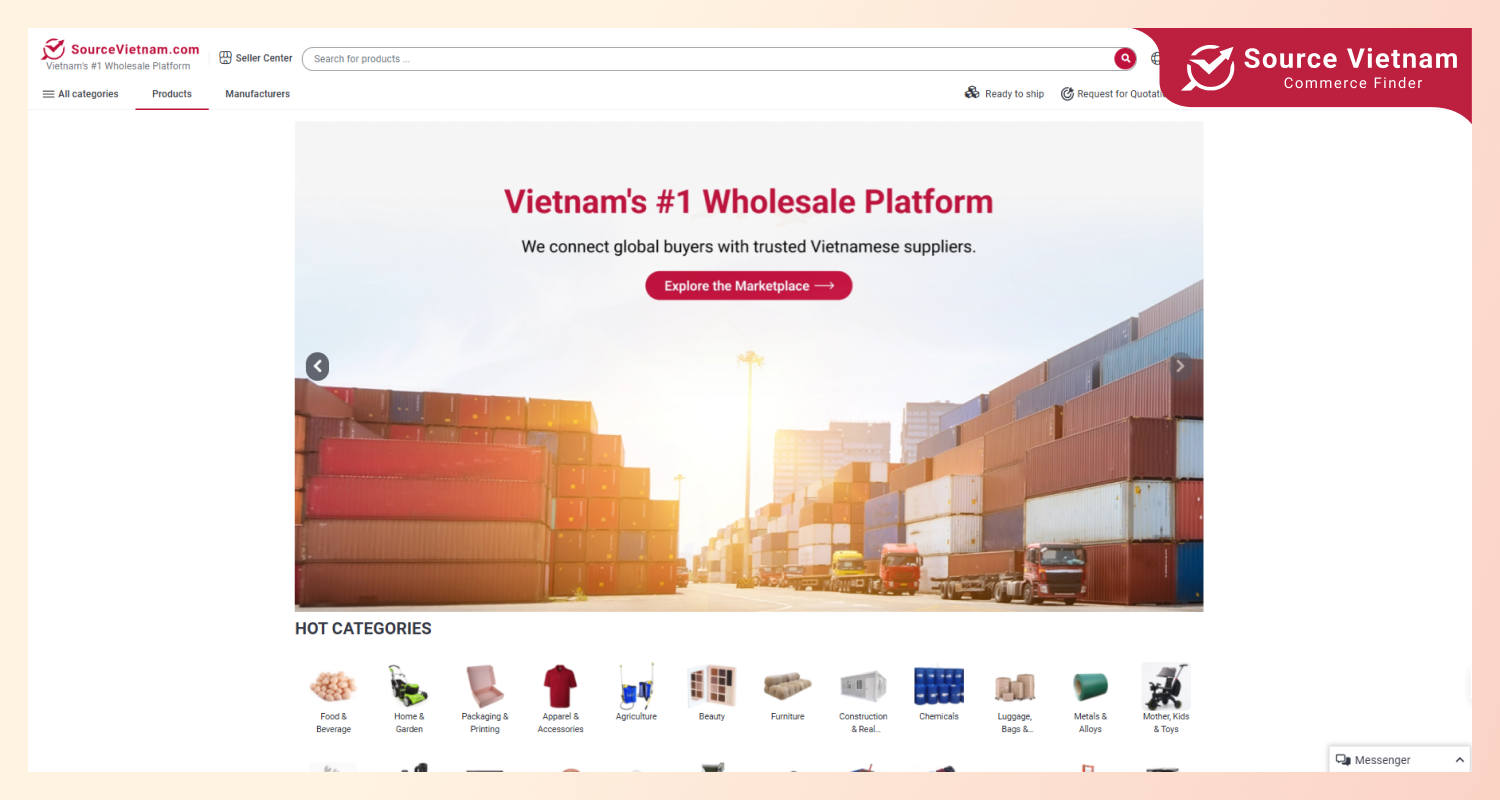Select the Products tab

[172, 94]
